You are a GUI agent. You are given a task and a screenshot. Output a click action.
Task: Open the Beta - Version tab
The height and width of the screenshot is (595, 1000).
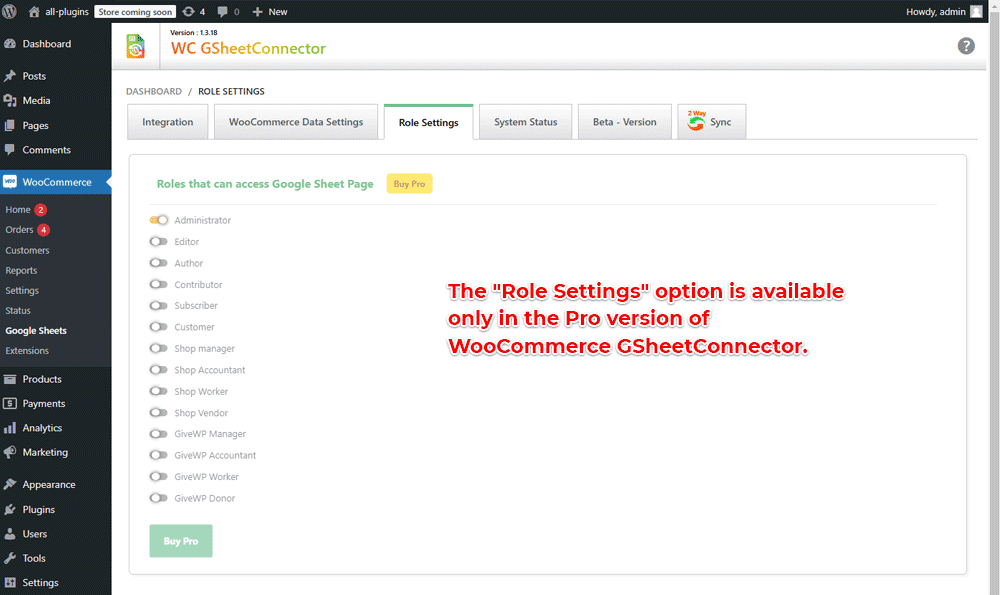pos(624,122)
